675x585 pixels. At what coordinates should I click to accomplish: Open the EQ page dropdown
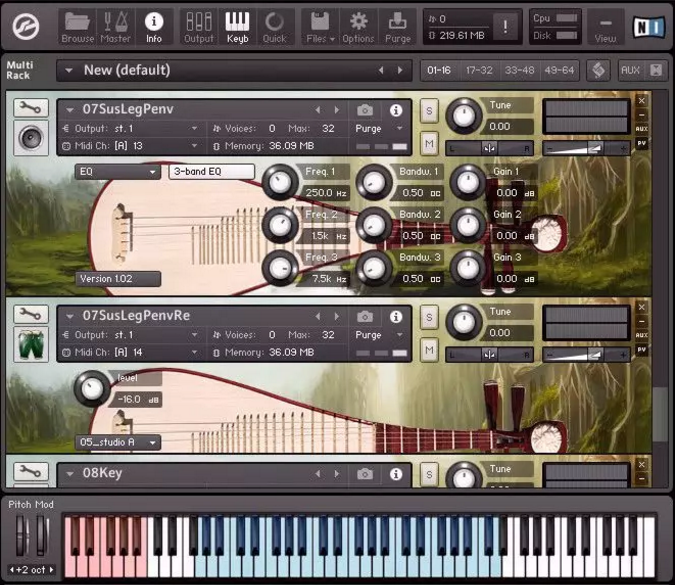pyautogui.click(x=118, y=171)
